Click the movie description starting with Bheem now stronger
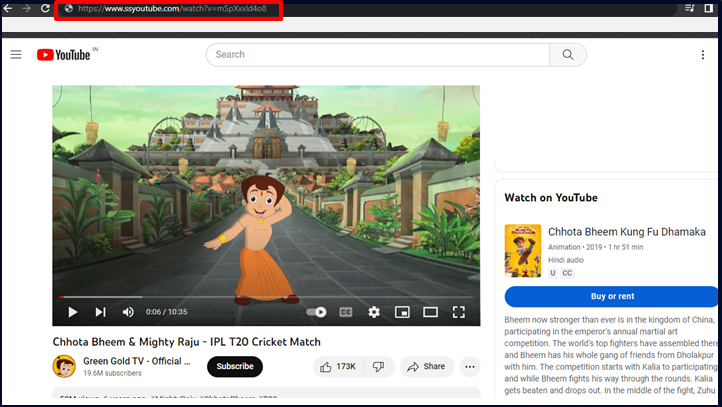Screen dimensions: 722x407 [611, 355]
